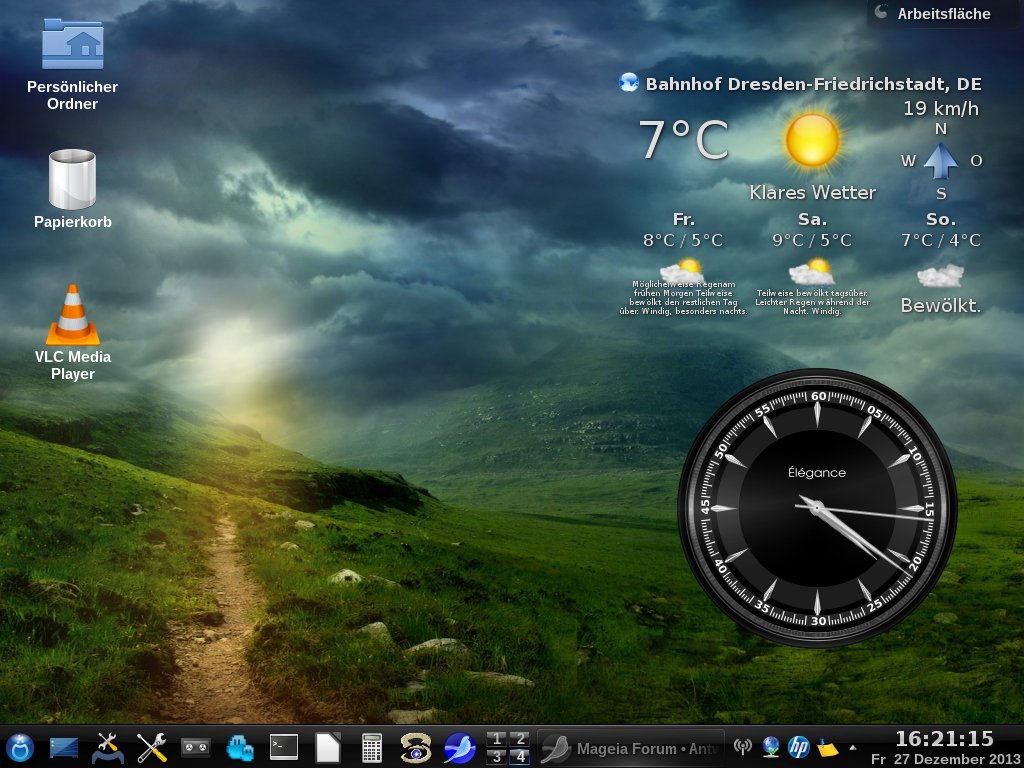Open the wireless network tray icon

(x=743, y=746)
